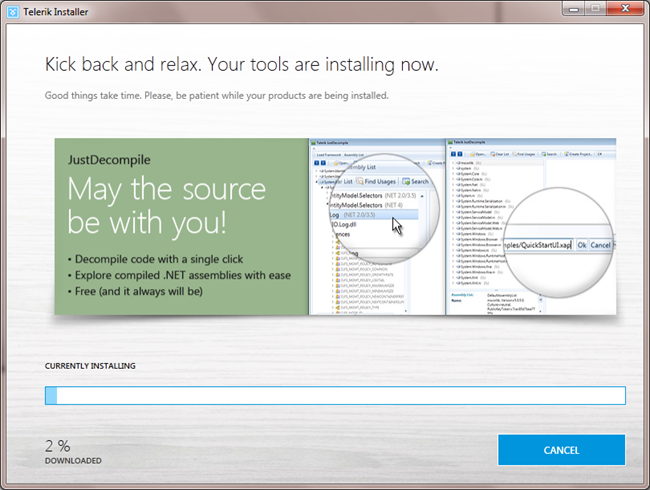
Task: Click 'Free (and it always will be)' text
Action: [x=138, y=292]
